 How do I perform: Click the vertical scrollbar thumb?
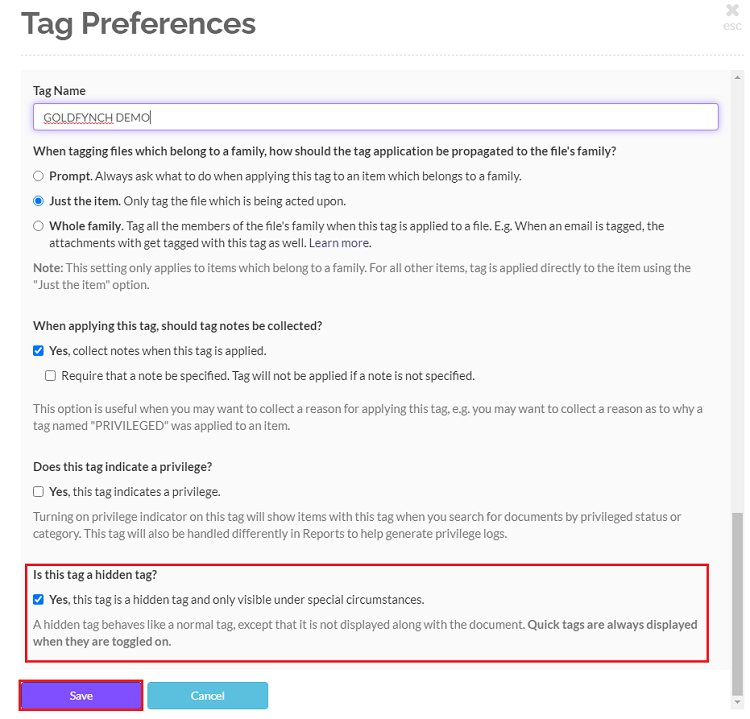pos(738,600)
